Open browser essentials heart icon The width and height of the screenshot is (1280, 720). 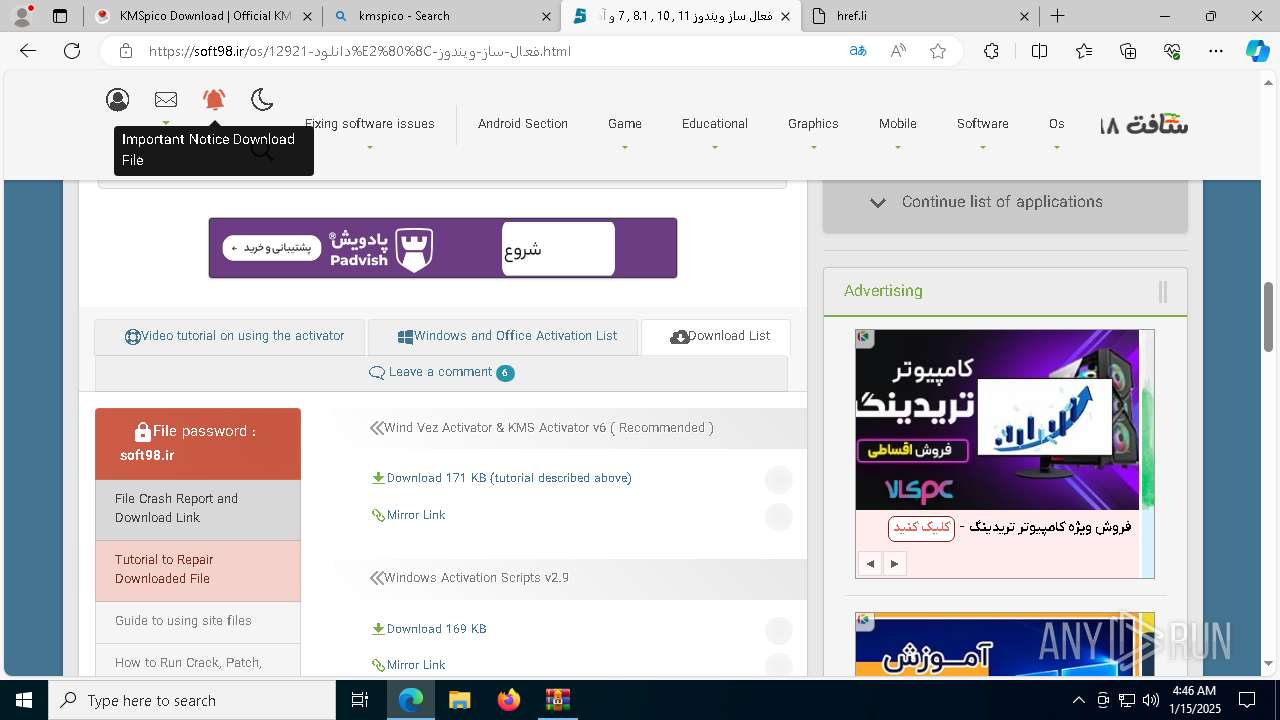coord(1172,51)
